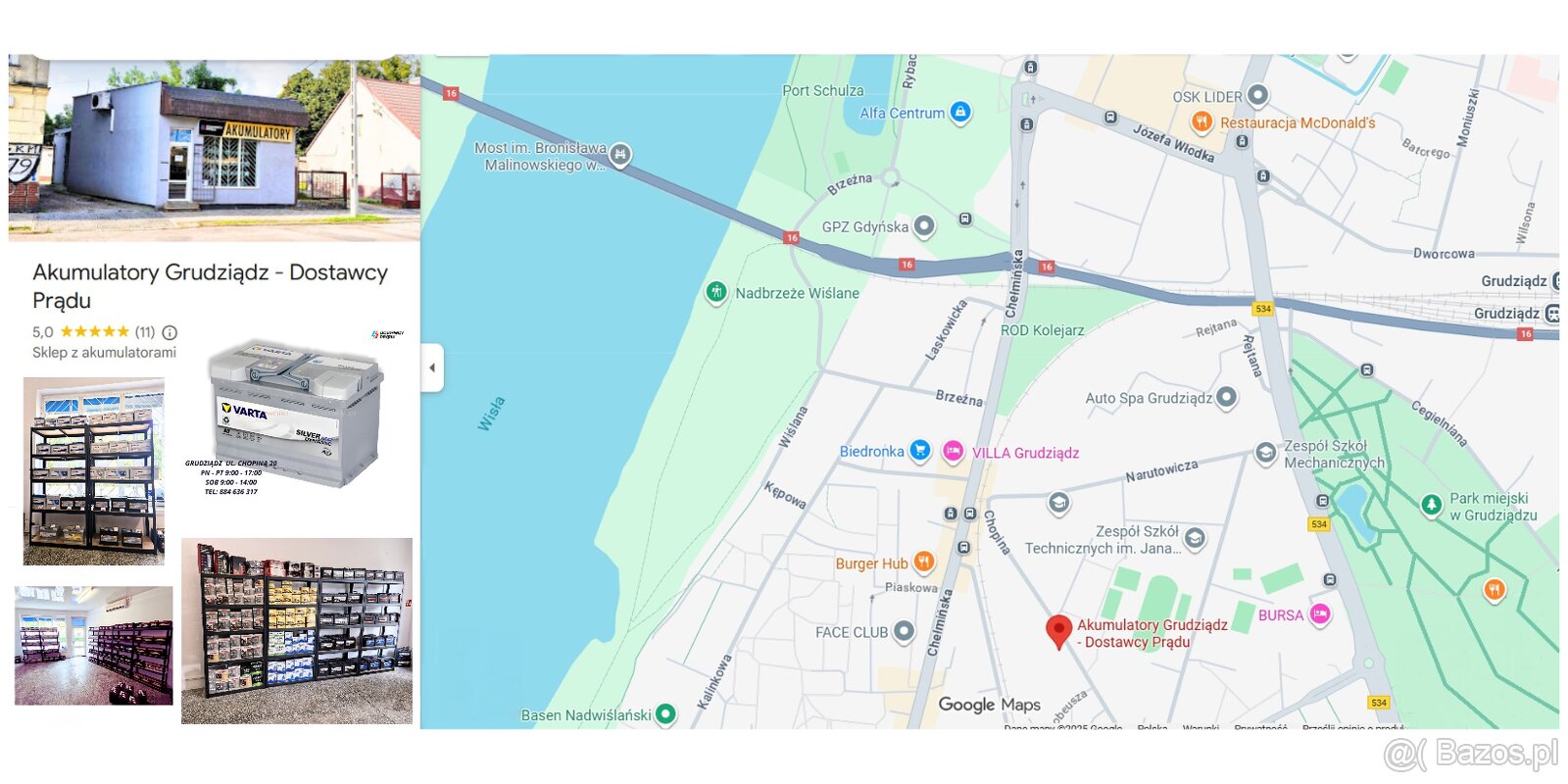This screenshot has height=784, width=1568.
Task: Click the 11 reviews count link
Action: point(144,332)
